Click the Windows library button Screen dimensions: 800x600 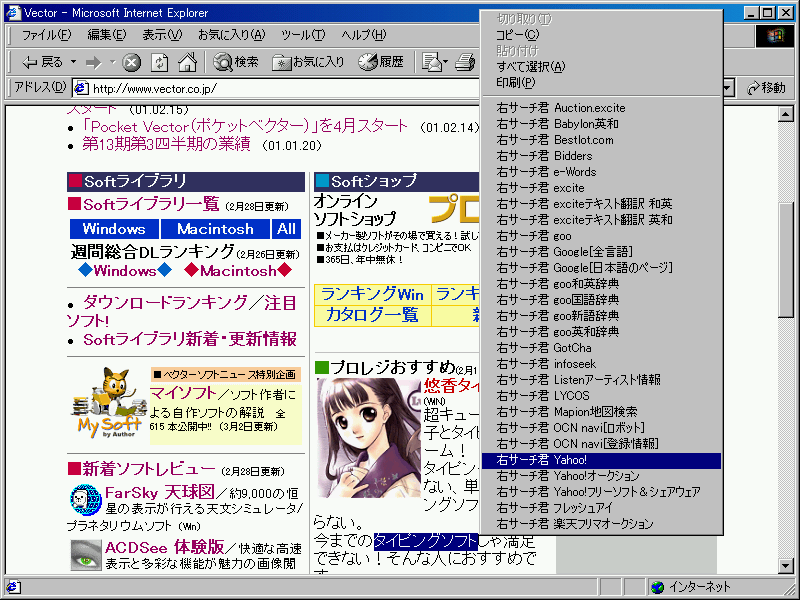[x=114, y=229]
